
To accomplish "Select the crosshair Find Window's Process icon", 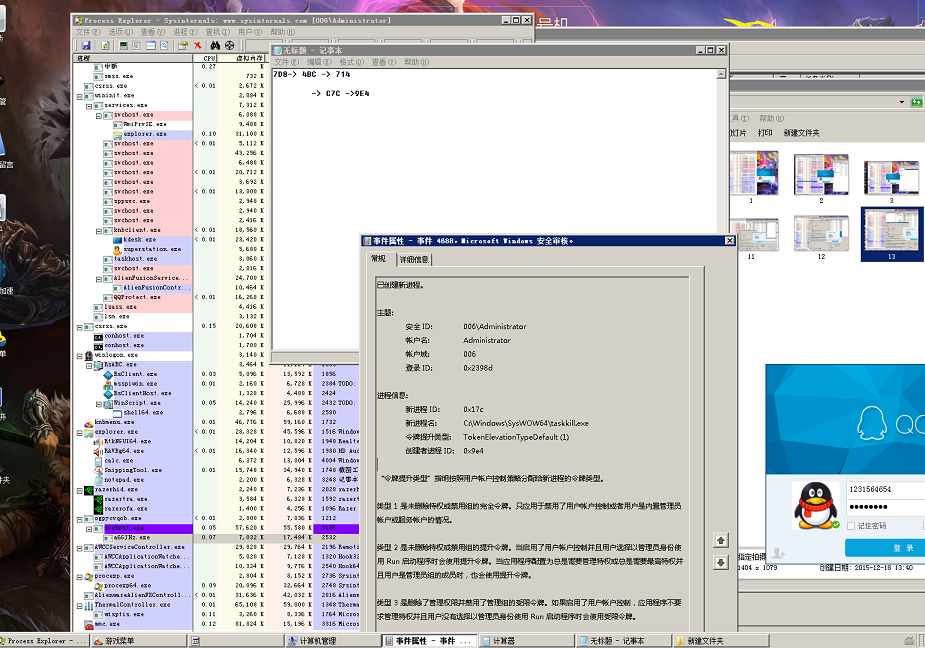I will 229,45.
